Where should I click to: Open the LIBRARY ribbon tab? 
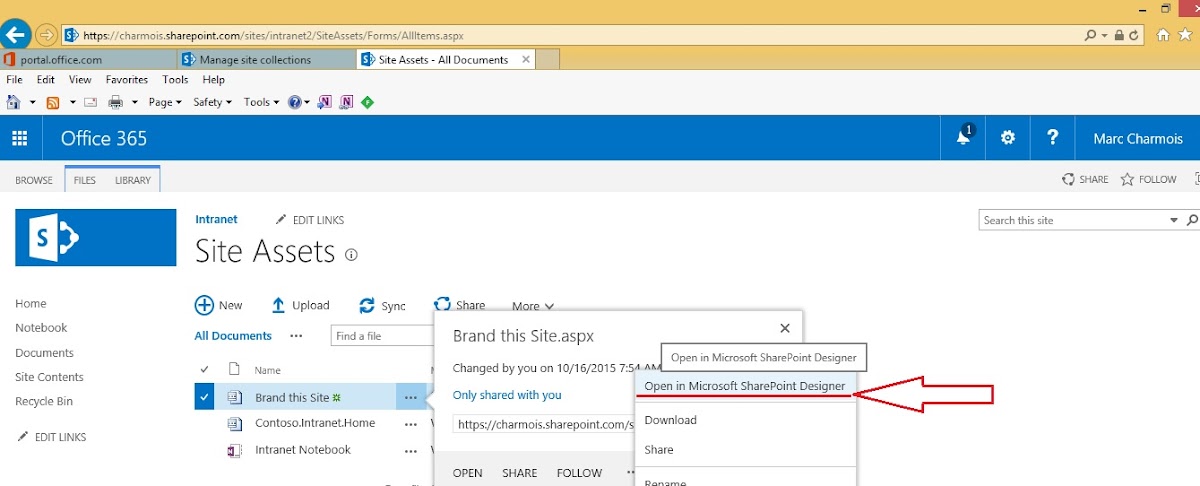[133, 180]
